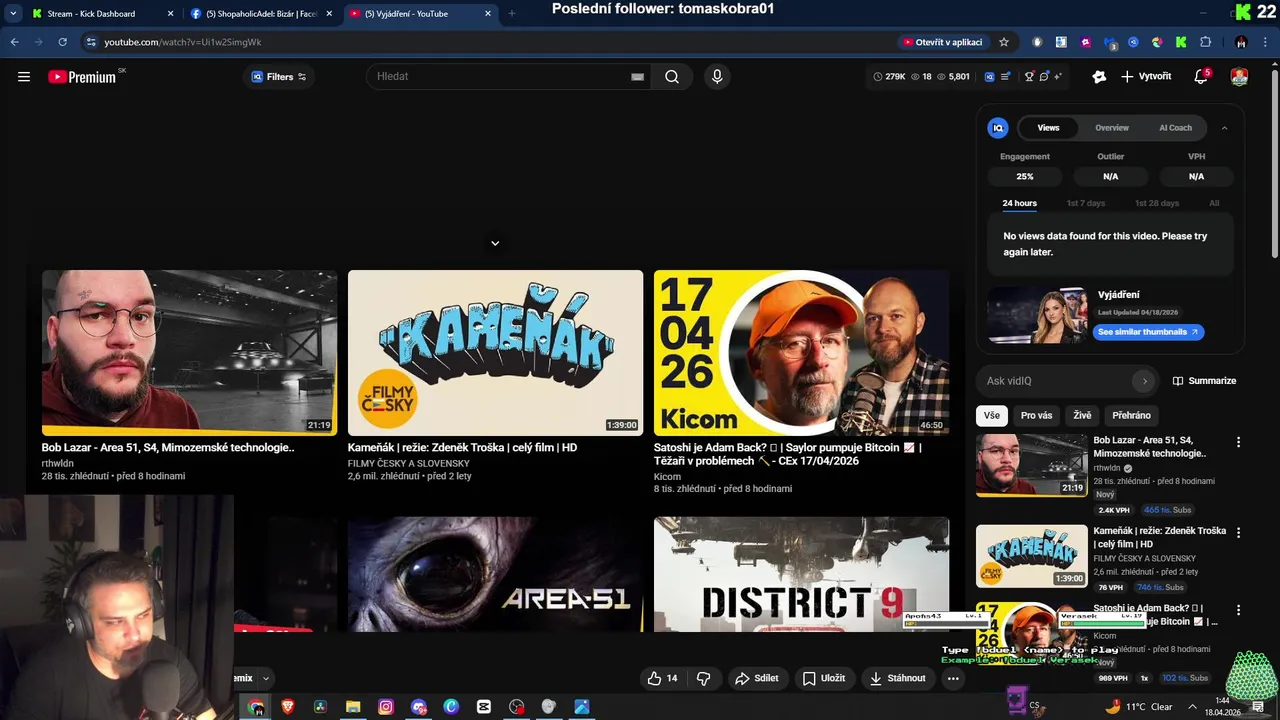Open Satoshi je Adam Back video title
This screenshot has width=1280, height=720.
787,454
